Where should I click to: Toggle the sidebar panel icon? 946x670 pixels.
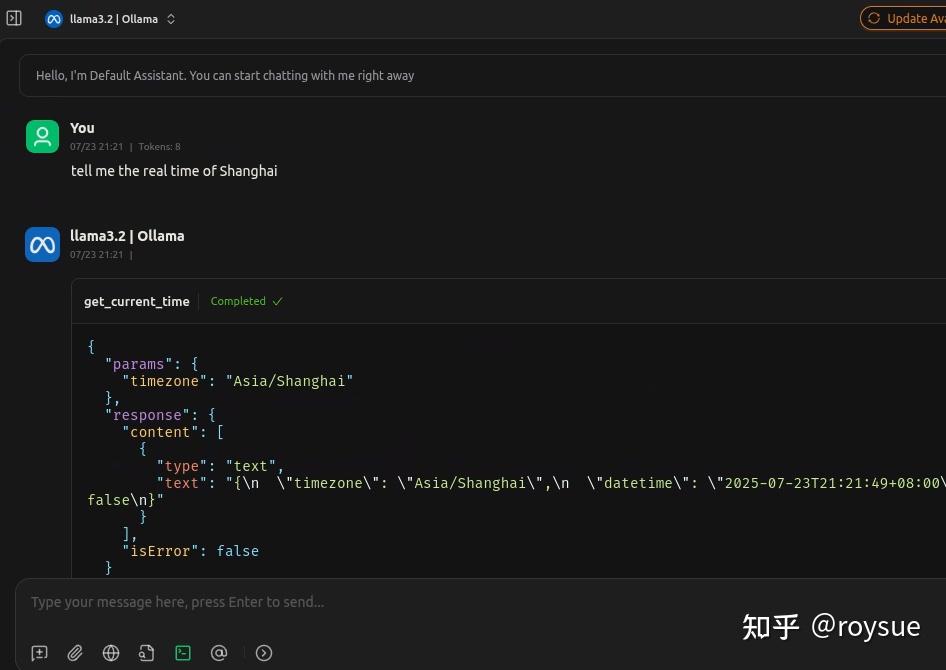point(14,19)
